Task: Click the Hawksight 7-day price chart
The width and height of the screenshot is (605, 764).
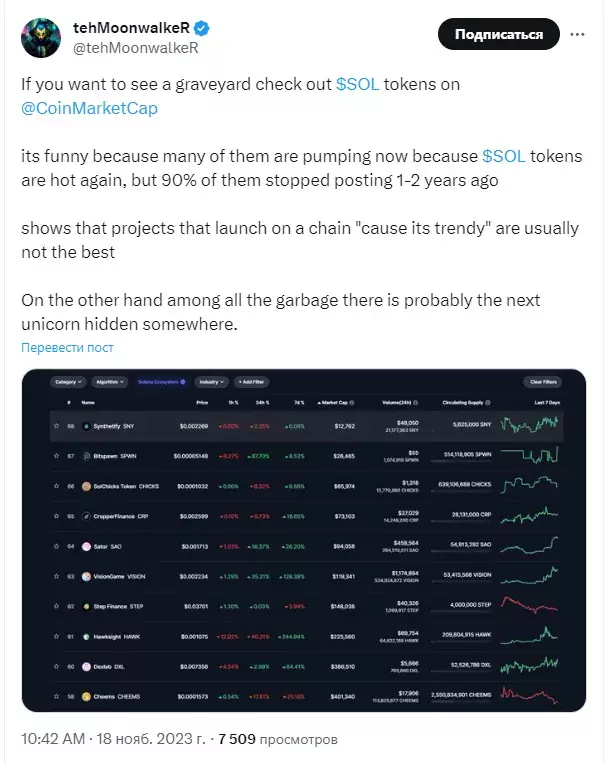Action: [529, 635]
